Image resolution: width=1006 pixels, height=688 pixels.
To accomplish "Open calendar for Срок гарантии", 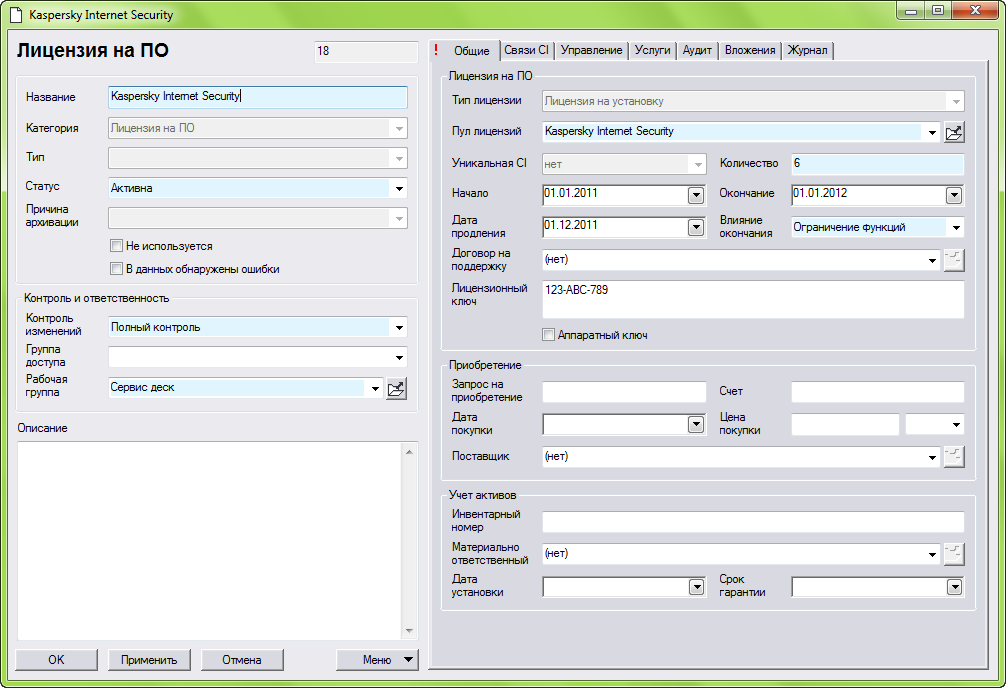I will pos(954,587).
